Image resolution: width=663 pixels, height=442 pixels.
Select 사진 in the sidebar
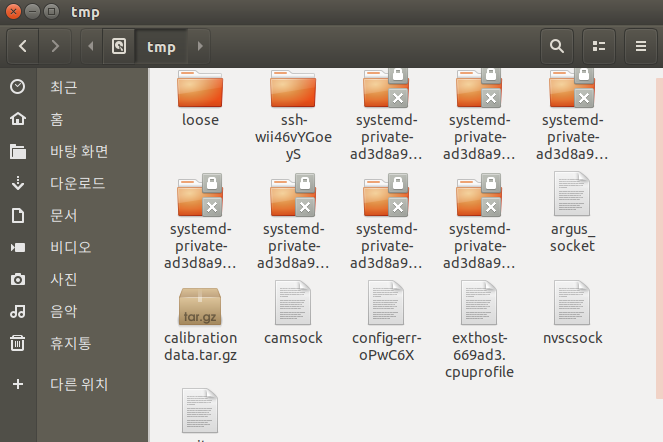point(63,279)
